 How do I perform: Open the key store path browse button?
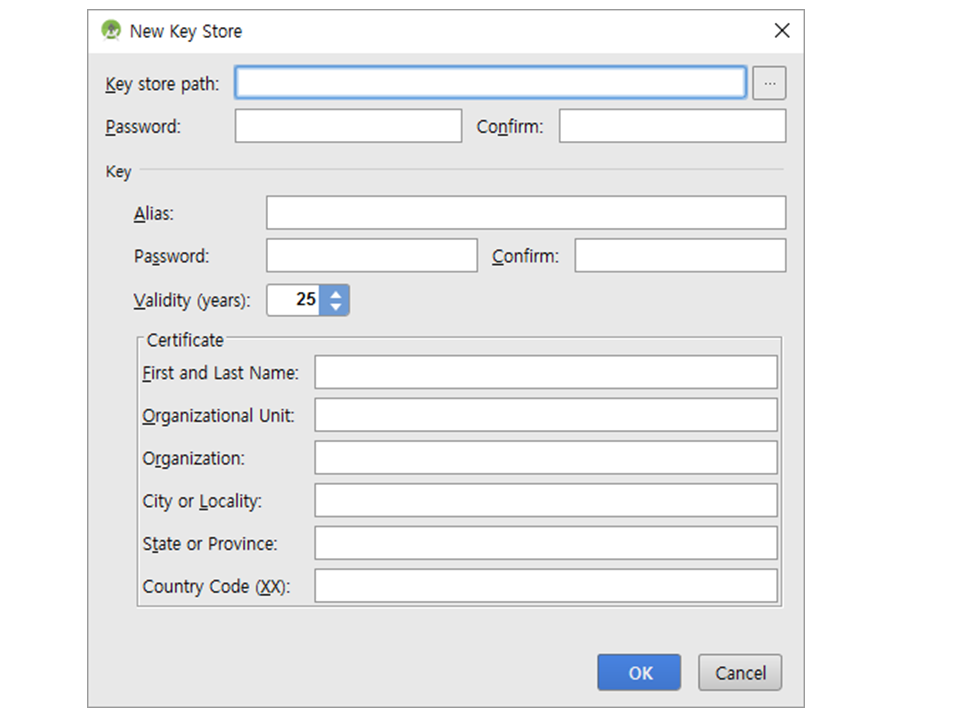769,84
